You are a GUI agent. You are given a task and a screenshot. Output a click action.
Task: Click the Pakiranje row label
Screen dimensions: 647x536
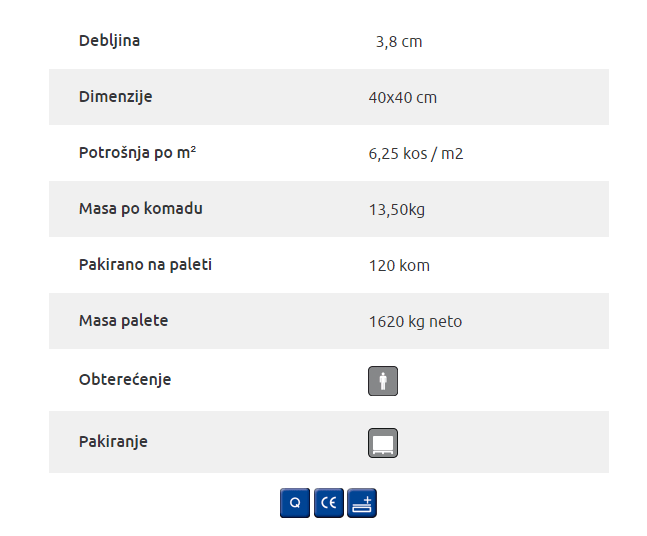pos(113,442)
